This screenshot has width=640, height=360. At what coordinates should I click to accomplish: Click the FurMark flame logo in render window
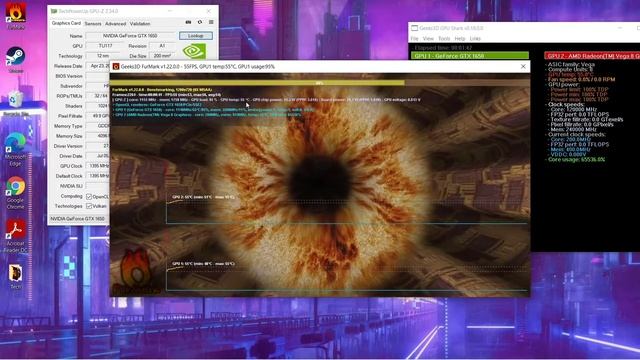(x=135, y=271)
